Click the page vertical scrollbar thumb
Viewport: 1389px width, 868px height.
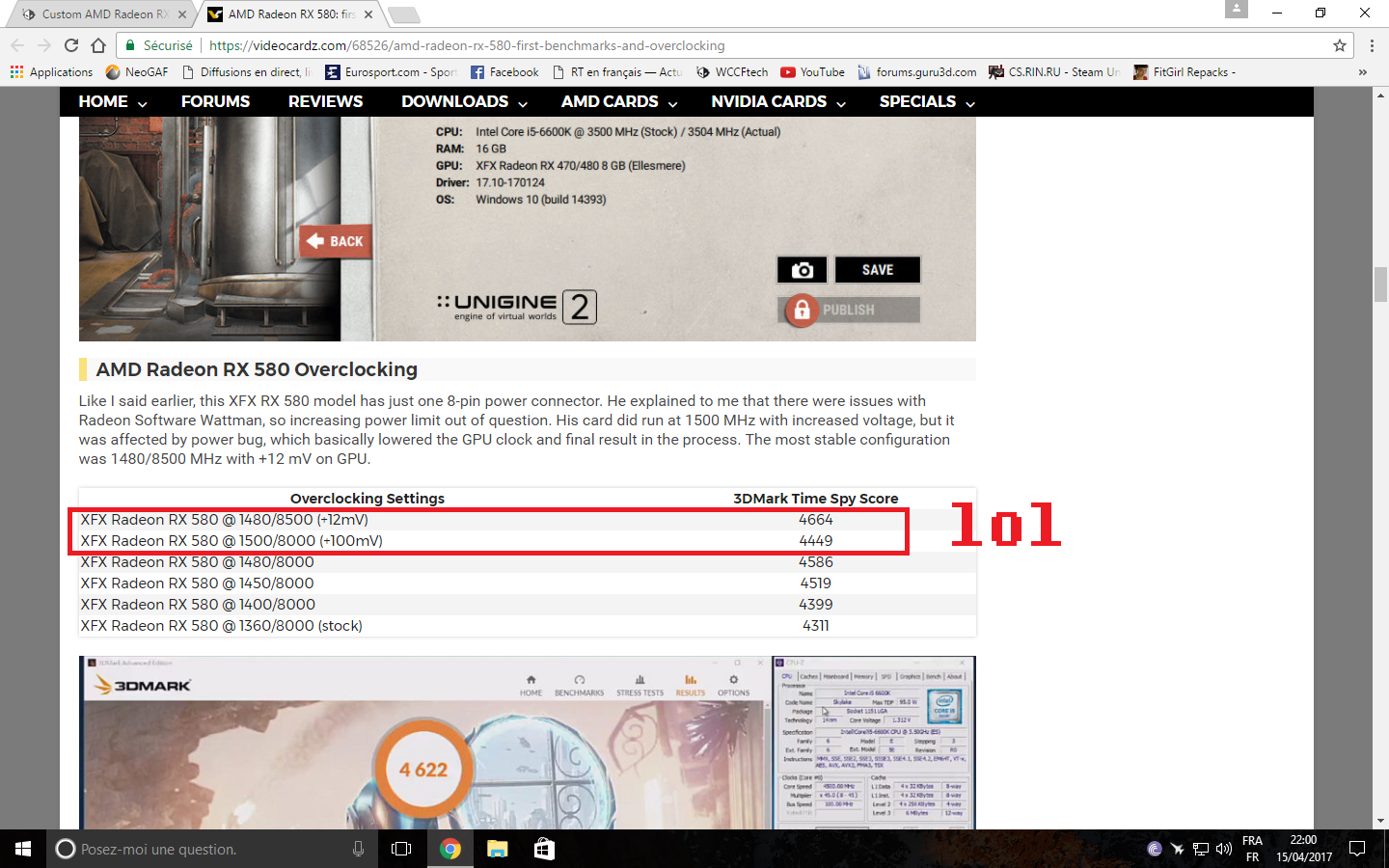pyautogui.click(x=1380, y=285)
